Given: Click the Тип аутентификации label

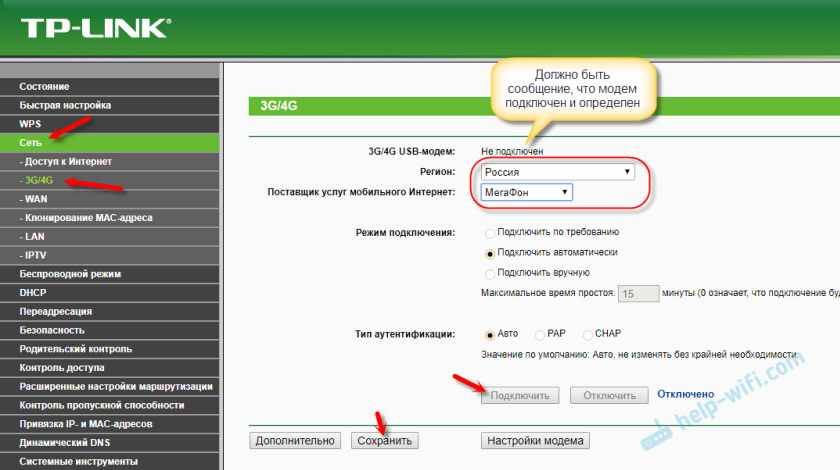Looking at the screenshot, I should tap(405, 334).
